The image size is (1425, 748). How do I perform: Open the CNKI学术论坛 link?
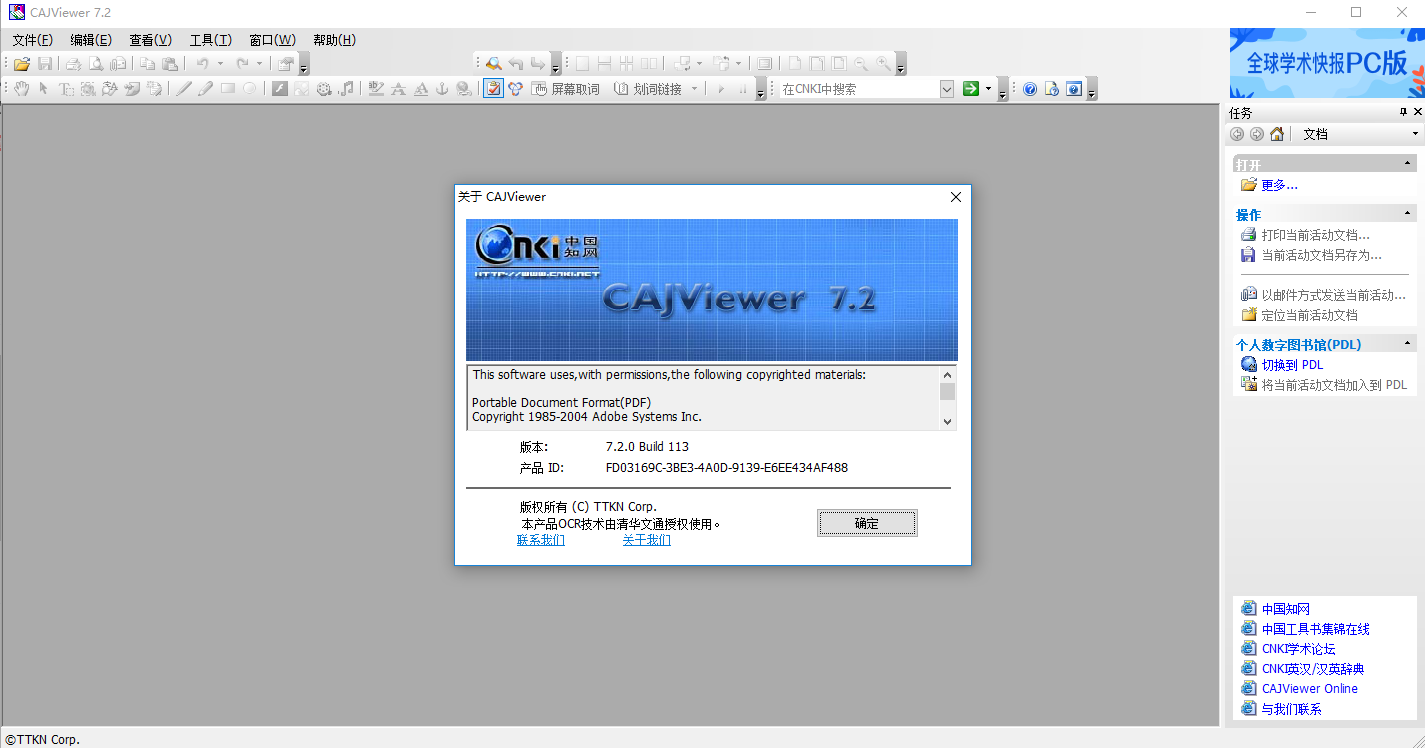(1298, 649)
